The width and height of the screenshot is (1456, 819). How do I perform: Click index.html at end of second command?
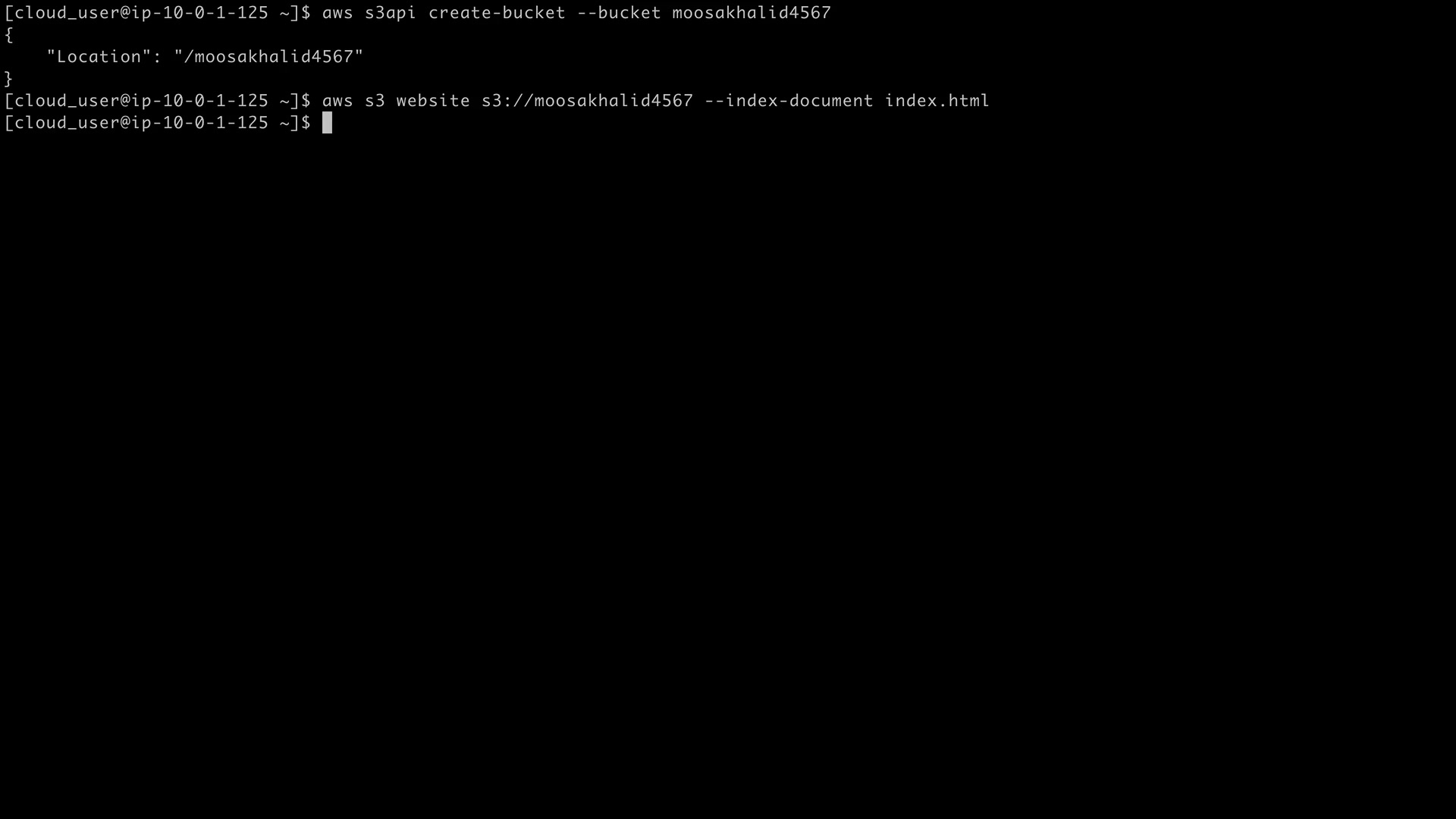tap(937, 101)
